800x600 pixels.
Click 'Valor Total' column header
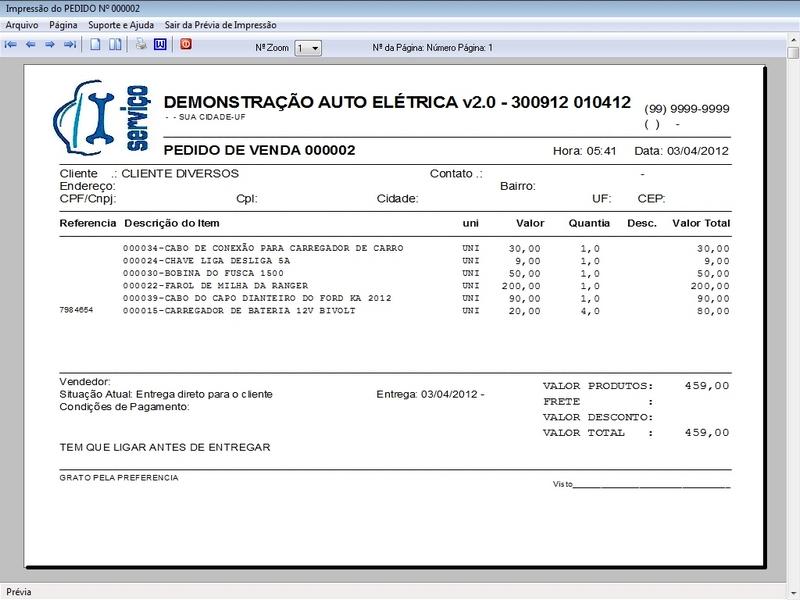pyautogui.click(x=701, y=223)
